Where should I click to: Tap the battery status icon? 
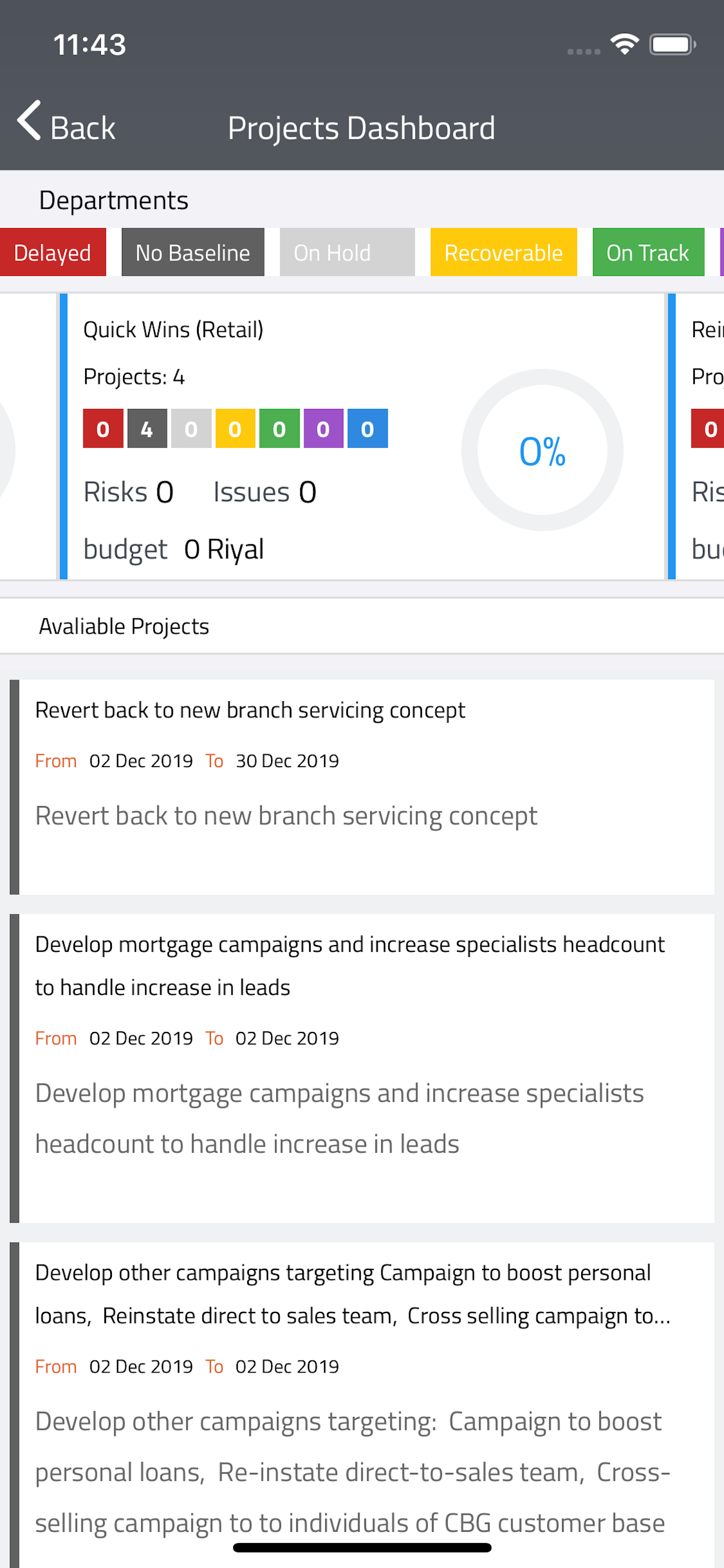[x=673, y=44]
